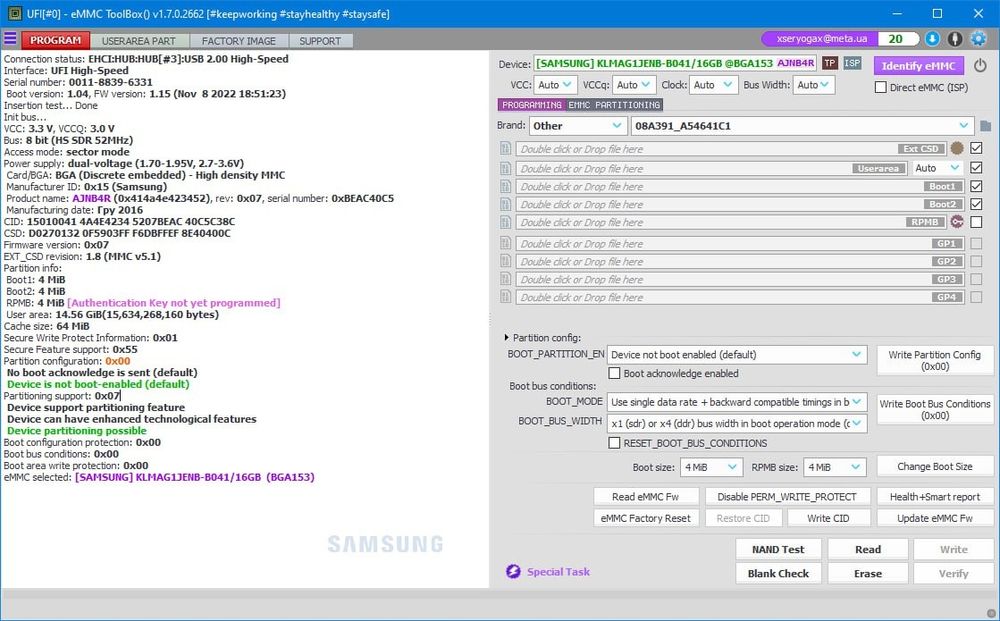Select the EMMC PARTITIONING sub-tab
This screenshot has height=621, width=1000.
click(x=614, y=105)
